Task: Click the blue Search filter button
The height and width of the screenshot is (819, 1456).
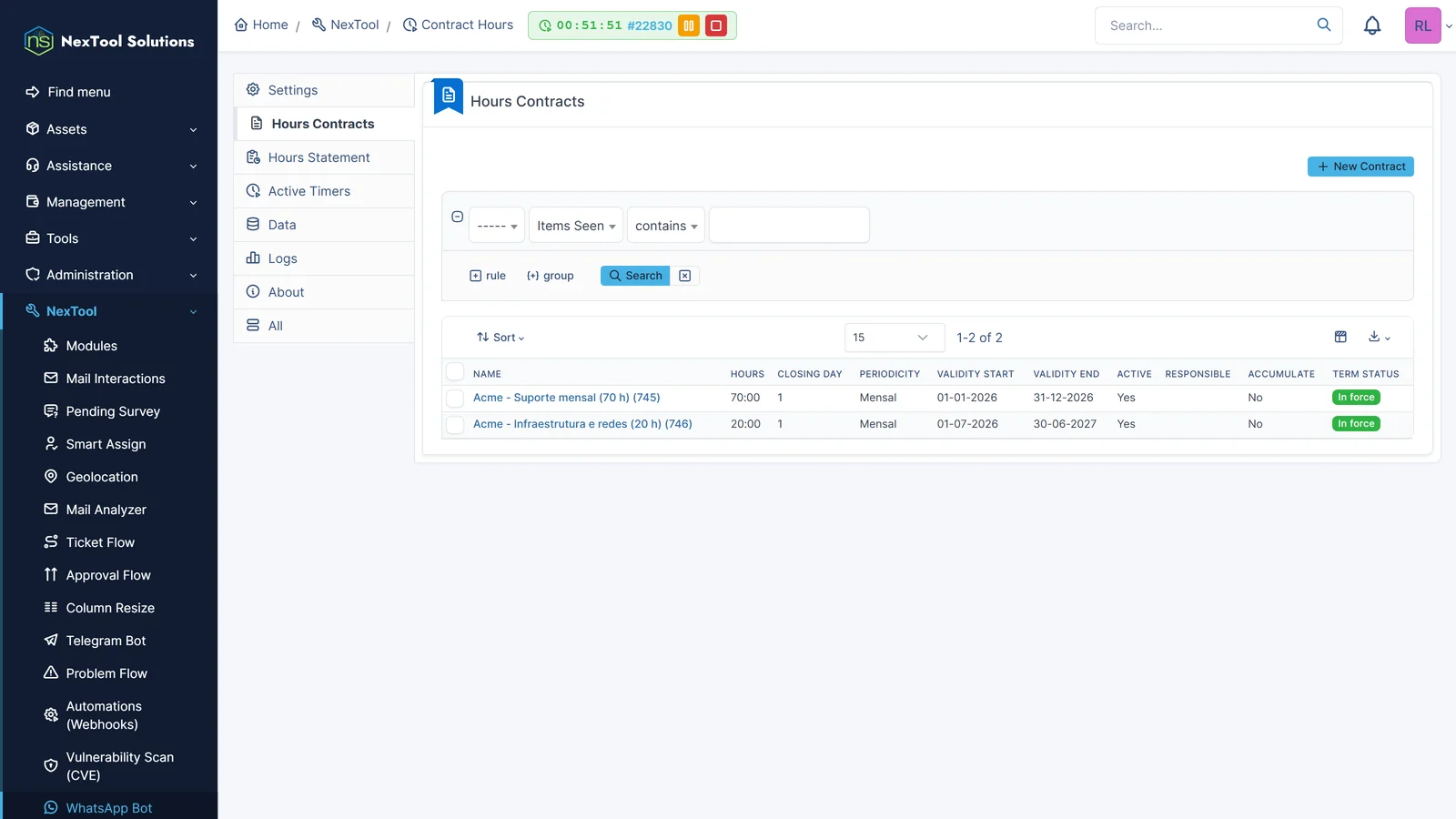Action: coord(635,276)
